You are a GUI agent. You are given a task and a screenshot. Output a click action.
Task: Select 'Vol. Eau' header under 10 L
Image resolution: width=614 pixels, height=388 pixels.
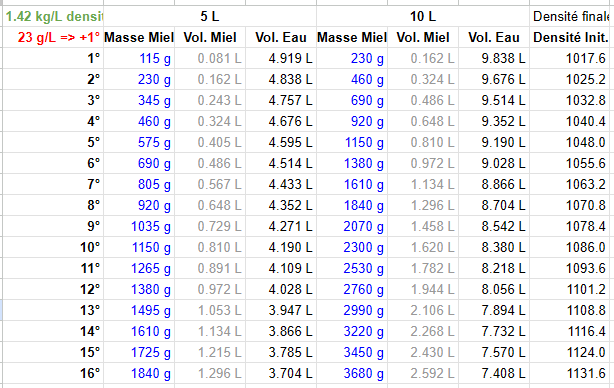pyautogui.click(x=494, y=37)
